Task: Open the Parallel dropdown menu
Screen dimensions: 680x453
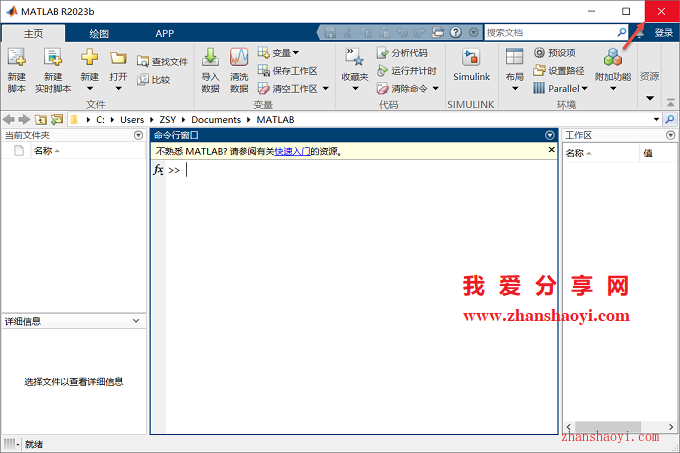Action: coord(560,88)
